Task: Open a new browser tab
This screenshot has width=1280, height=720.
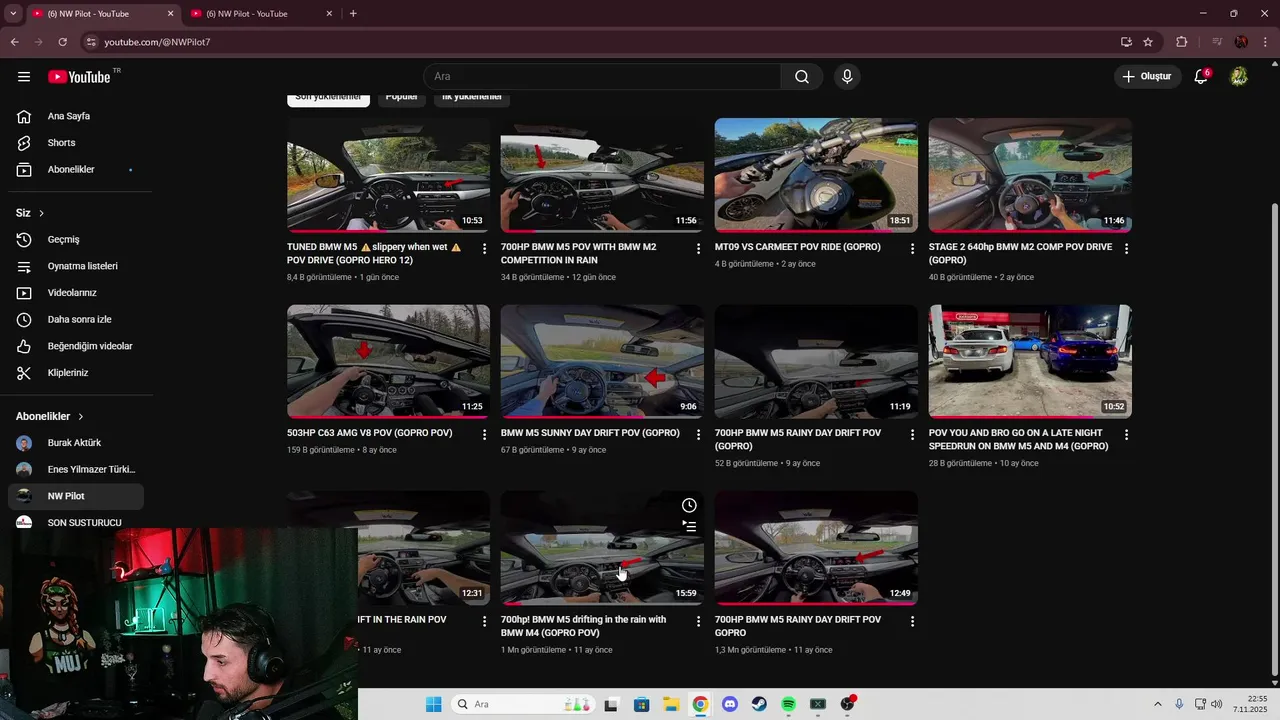Action: (x=353, y=14)
